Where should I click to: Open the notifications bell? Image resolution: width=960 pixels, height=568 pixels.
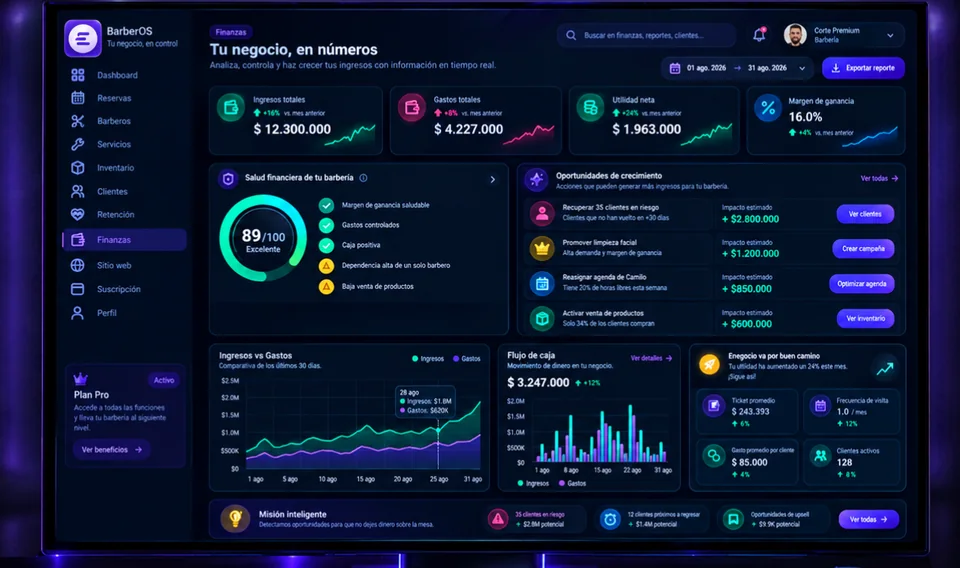point(759,35)
